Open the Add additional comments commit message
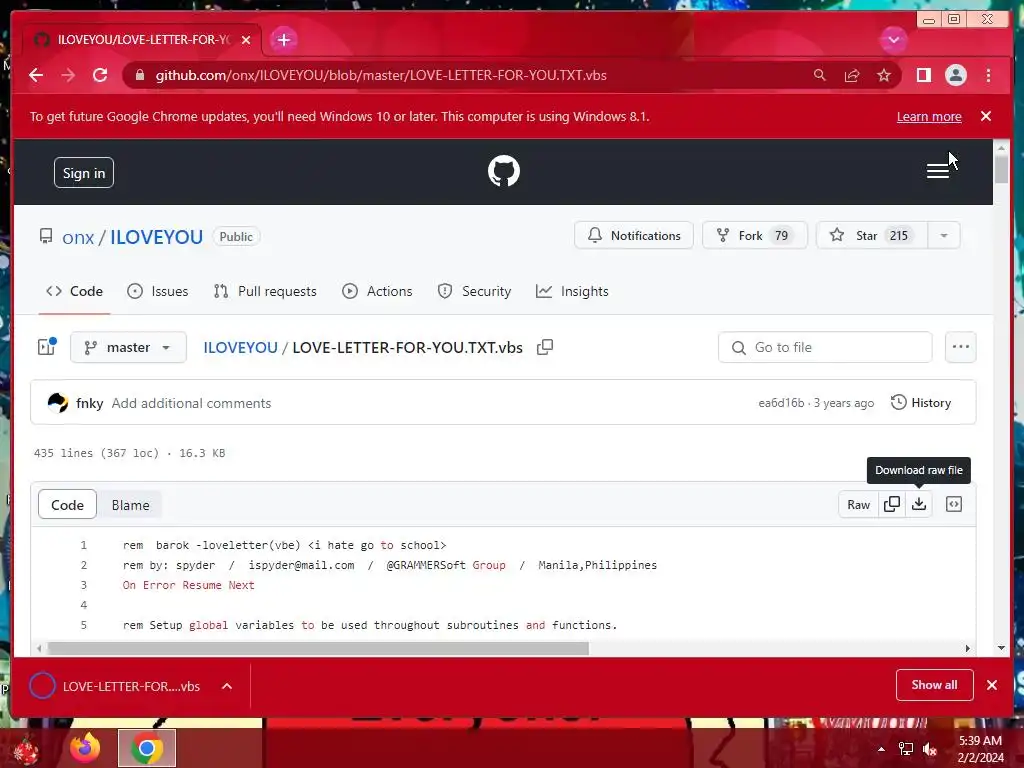The image size is (1024, 768). pyautogui.click(x=191, y=403)
